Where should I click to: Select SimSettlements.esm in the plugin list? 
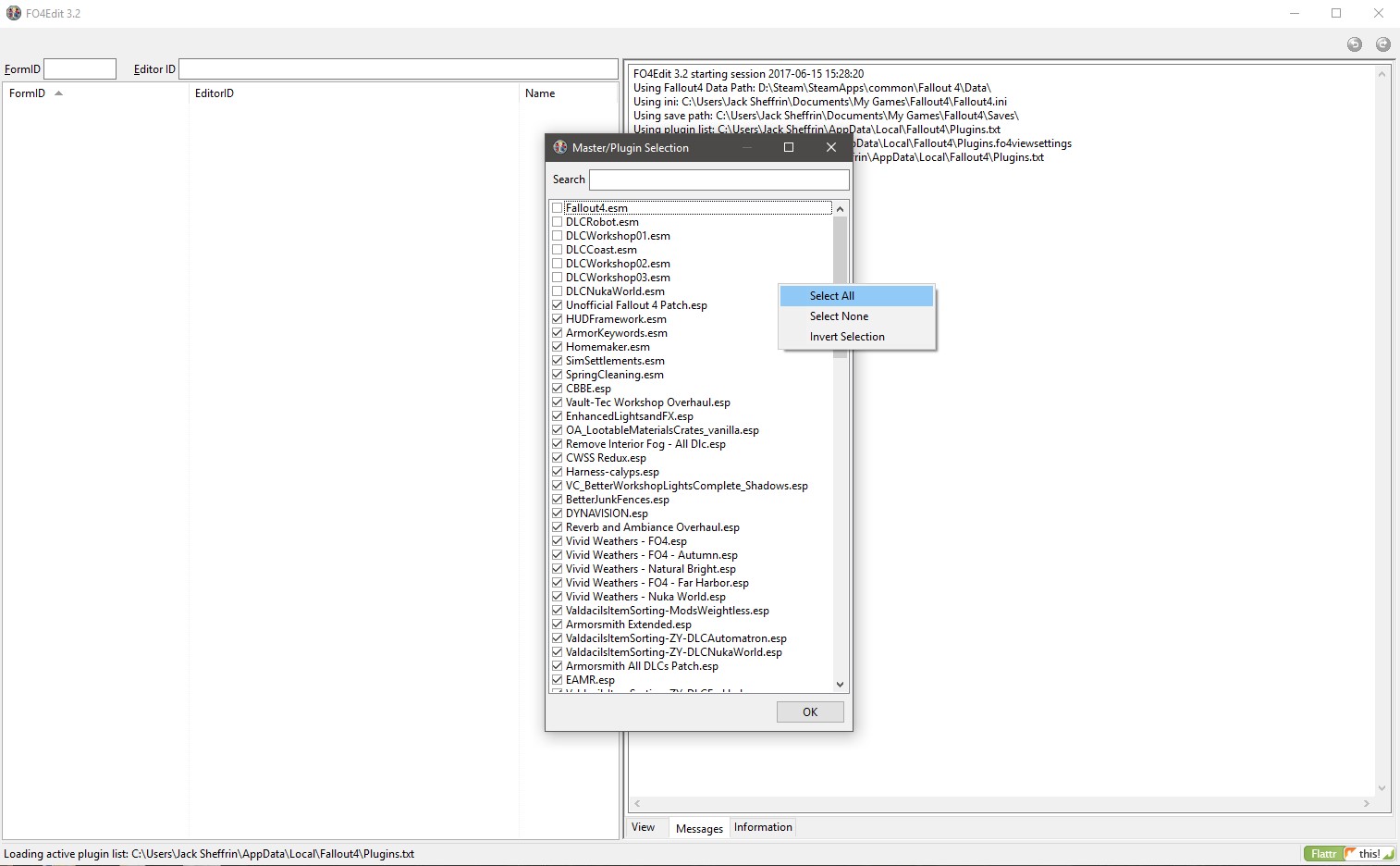coord(615,361)
